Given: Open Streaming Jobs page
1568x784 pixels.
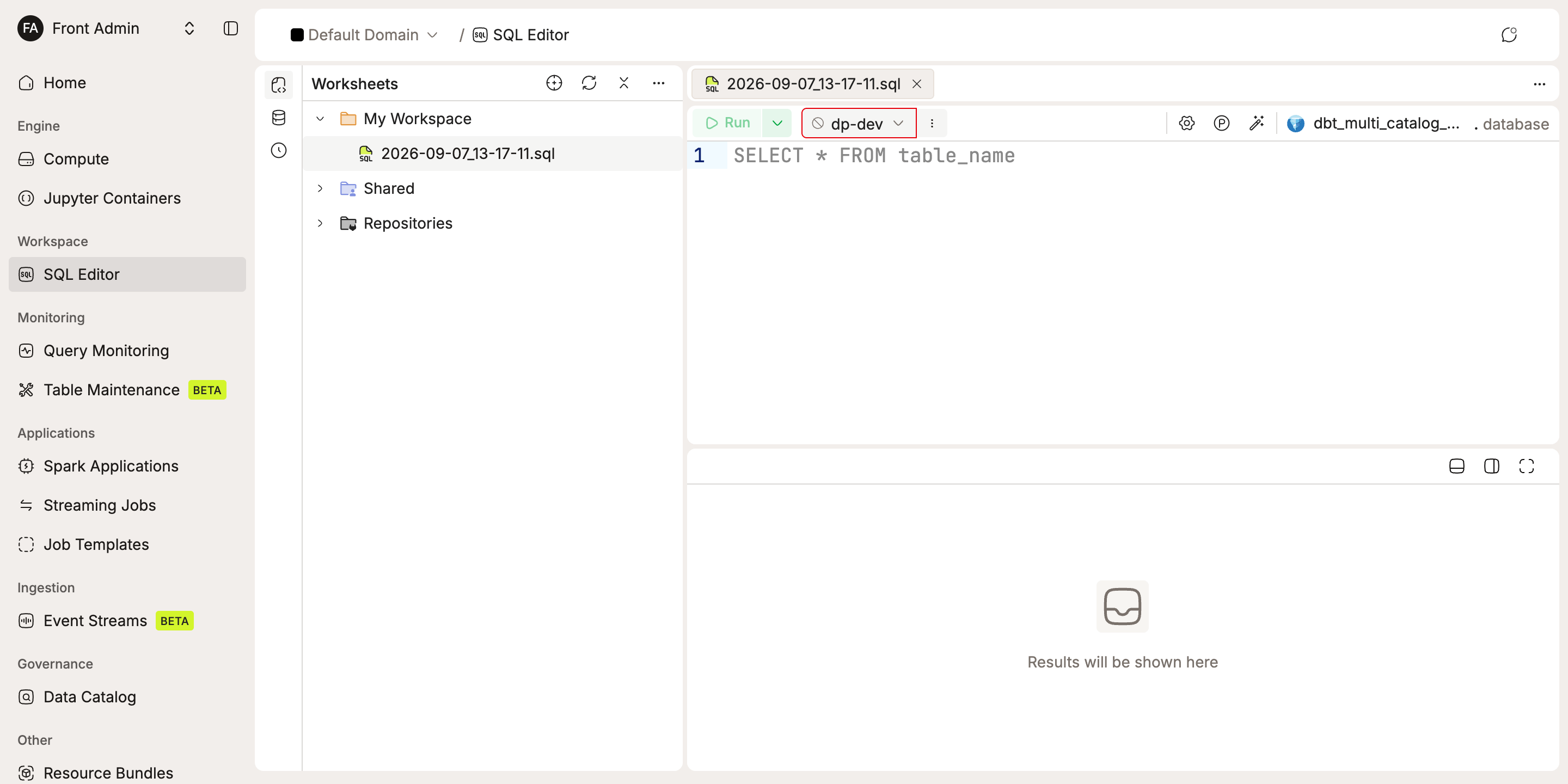Looking at the screenshot, I should [x=127, y=505].
